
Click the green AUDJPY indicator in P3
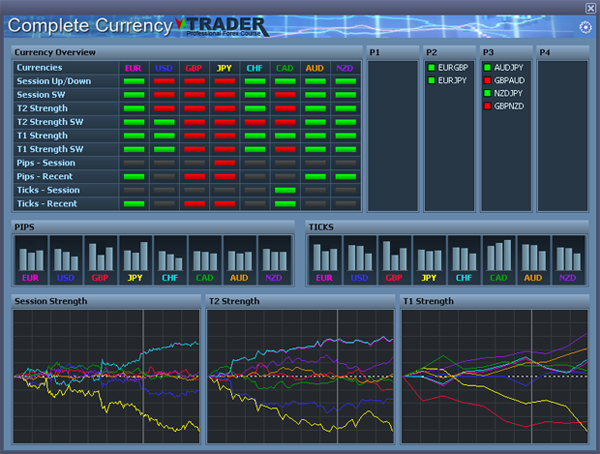pos(487,68)
